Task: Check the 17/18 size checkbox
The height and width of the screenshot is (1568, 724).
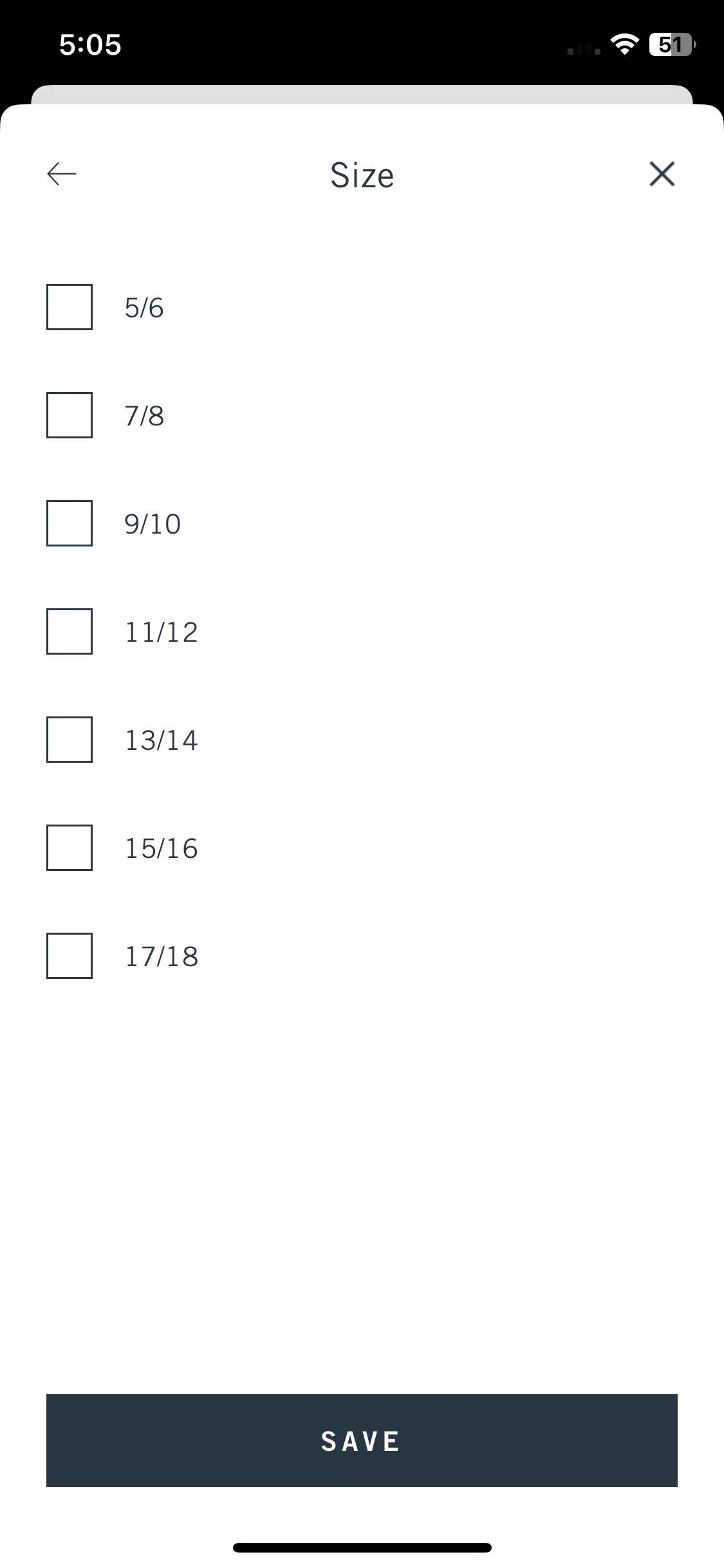Action: tap(70, 956)
